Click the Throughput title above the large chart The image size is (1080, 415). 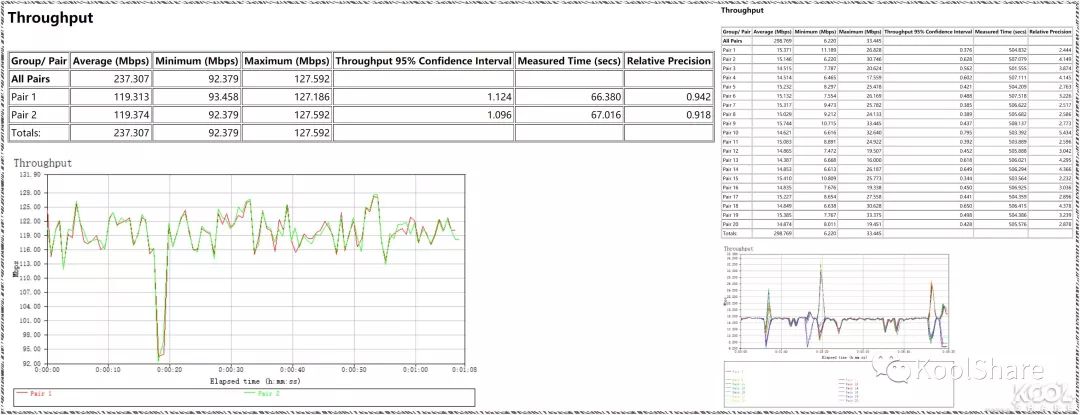click(x=43, y=164)
